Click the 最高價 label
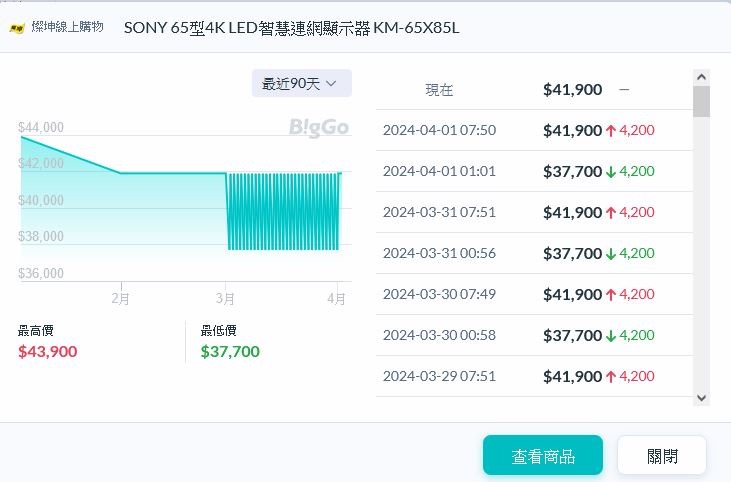The width and height of the screenshot is (731, 482). click(x=35, y=331)
